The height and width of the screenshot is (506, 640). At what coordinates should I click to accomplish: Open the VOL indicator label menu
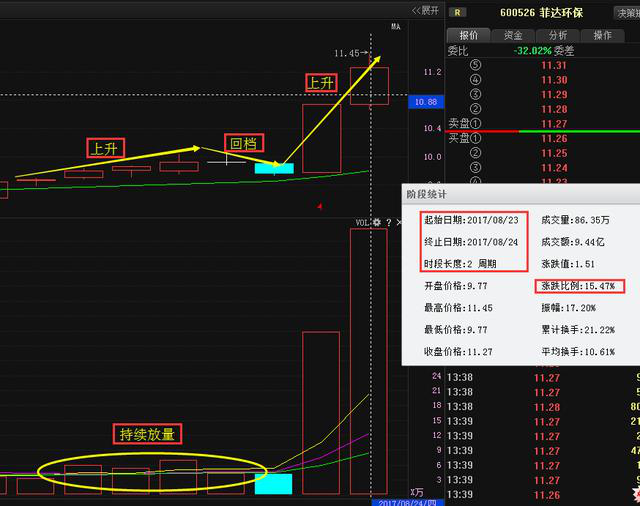click(x=362, y=222)
